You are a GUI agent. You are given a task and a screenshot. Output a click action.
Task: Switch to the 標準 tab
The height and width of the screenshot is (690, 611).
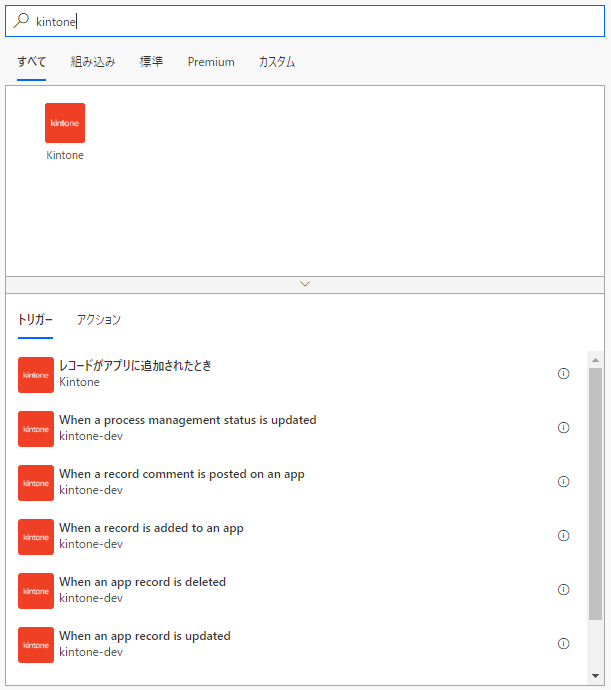pos(151,62)
